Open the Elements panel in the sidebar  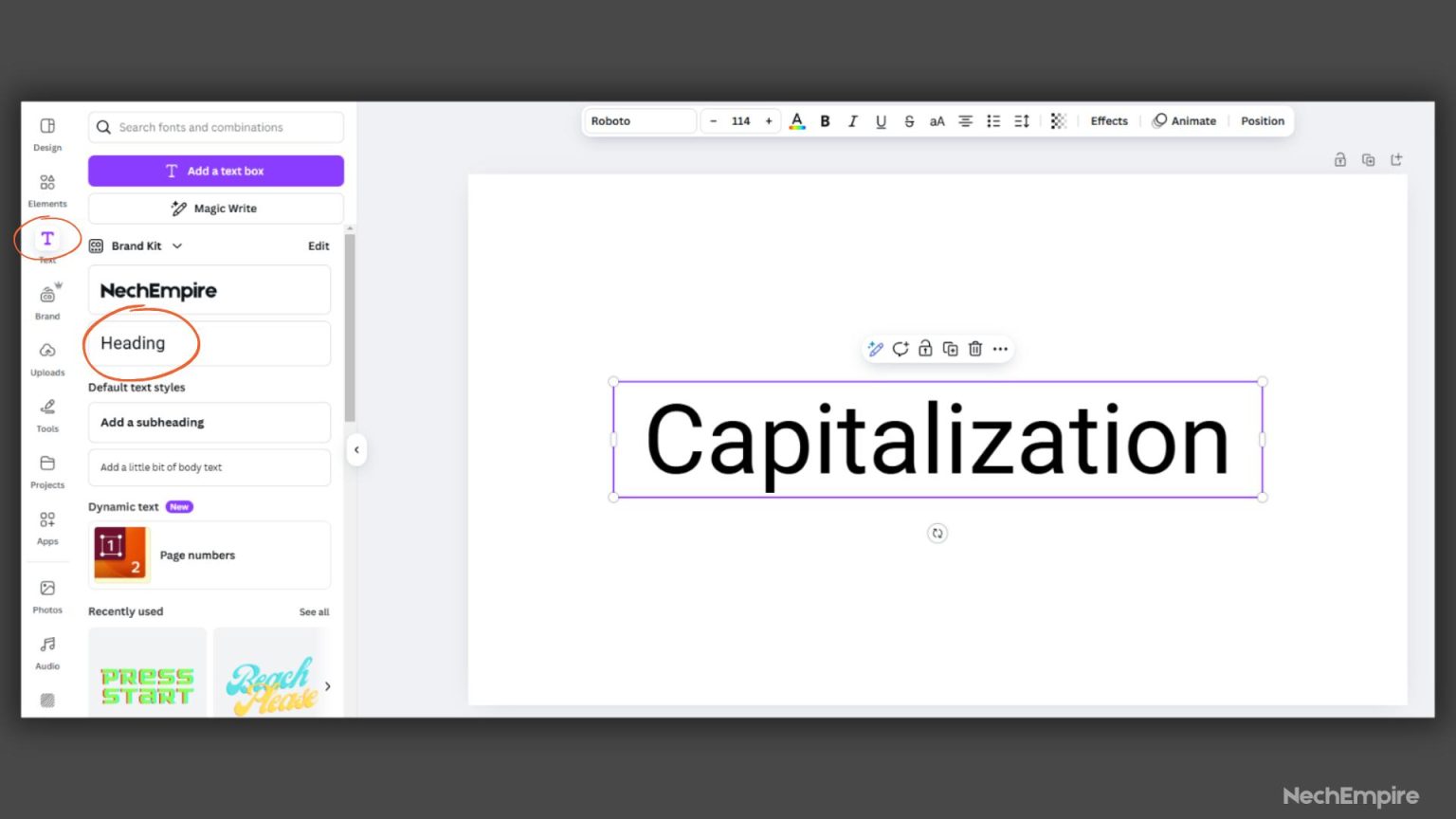point(46,189)
